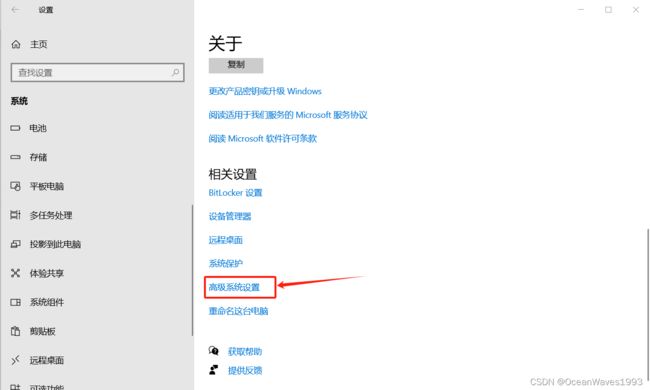Screen dimensions: 650x390
Task: Open 更改产品密钥或升级 Windows link
Action: (265, 91)
